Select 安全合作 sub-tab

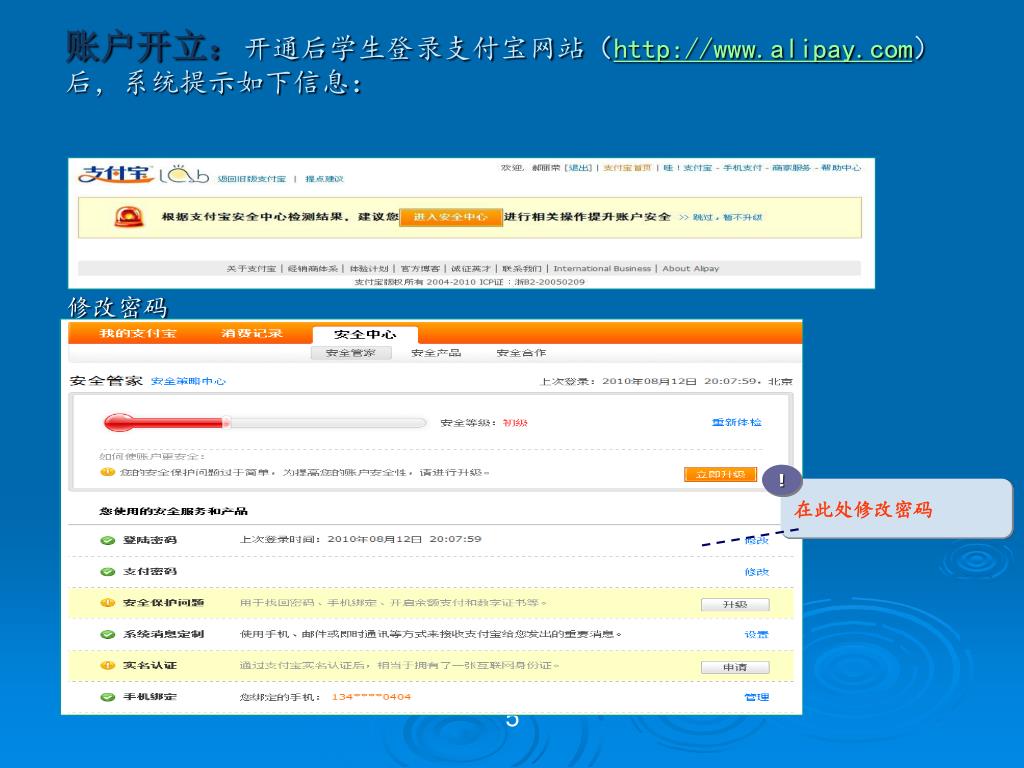(521, 353)
